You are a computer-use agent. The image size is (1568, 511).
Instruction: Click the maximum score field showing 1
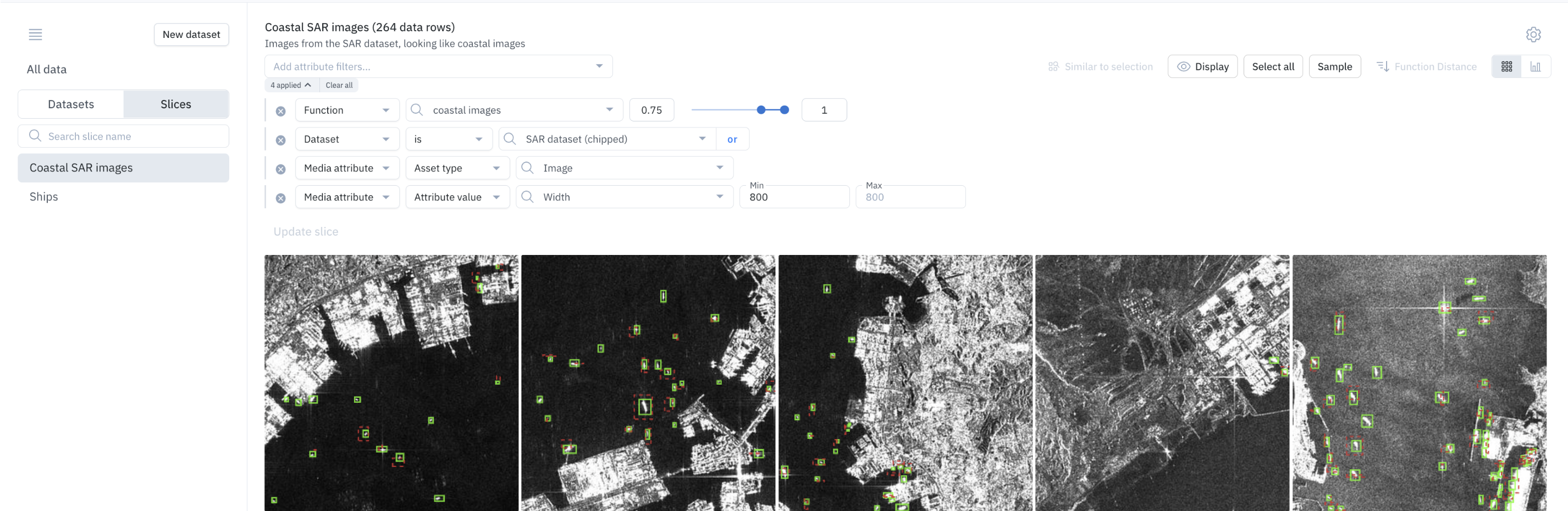[824, 110]
